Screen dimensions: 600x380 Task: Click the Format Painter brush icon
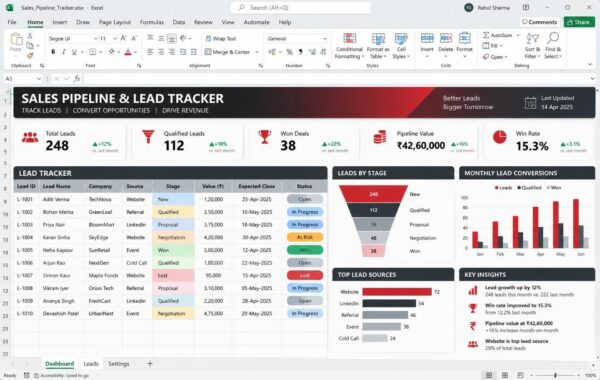click(30, 55)
